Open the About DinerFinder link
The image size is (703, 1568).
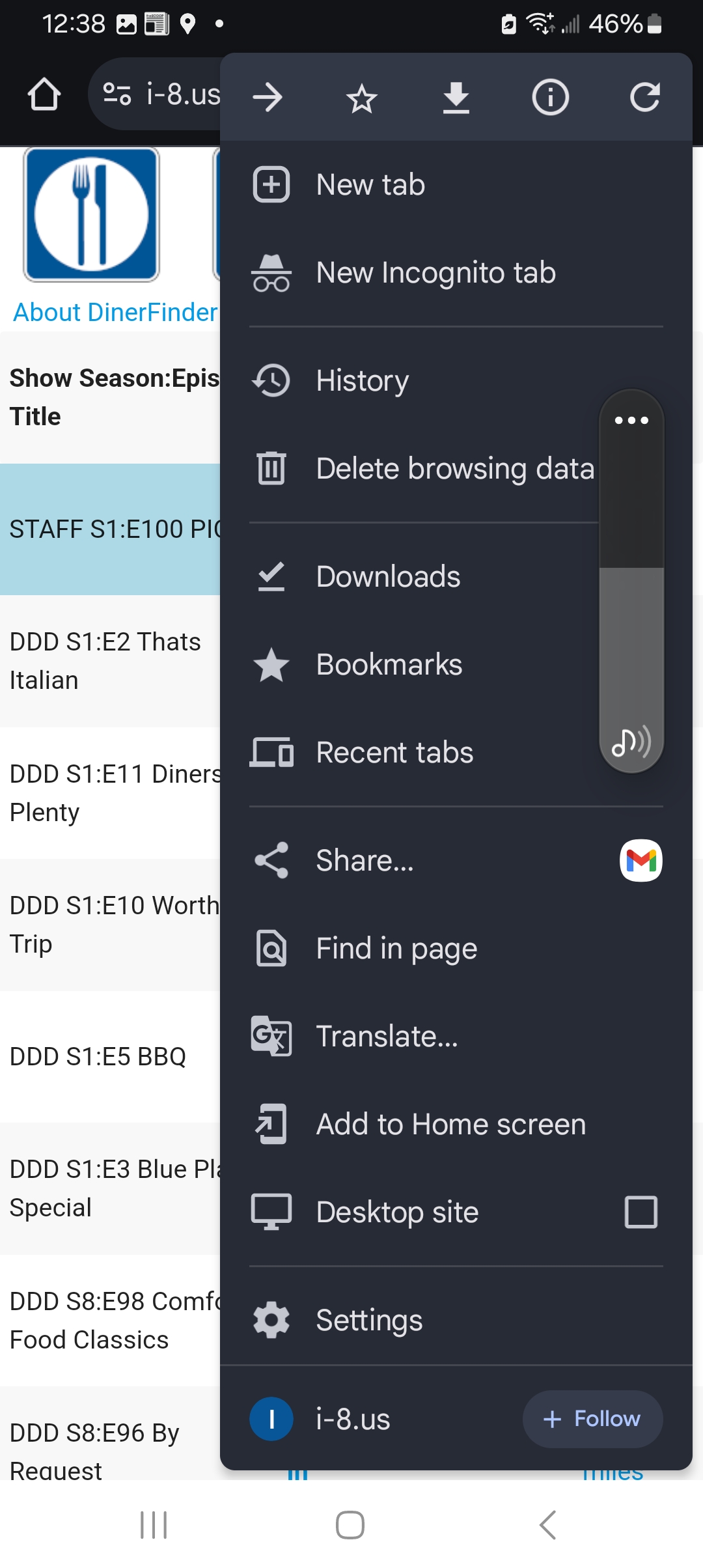point(116,313)
